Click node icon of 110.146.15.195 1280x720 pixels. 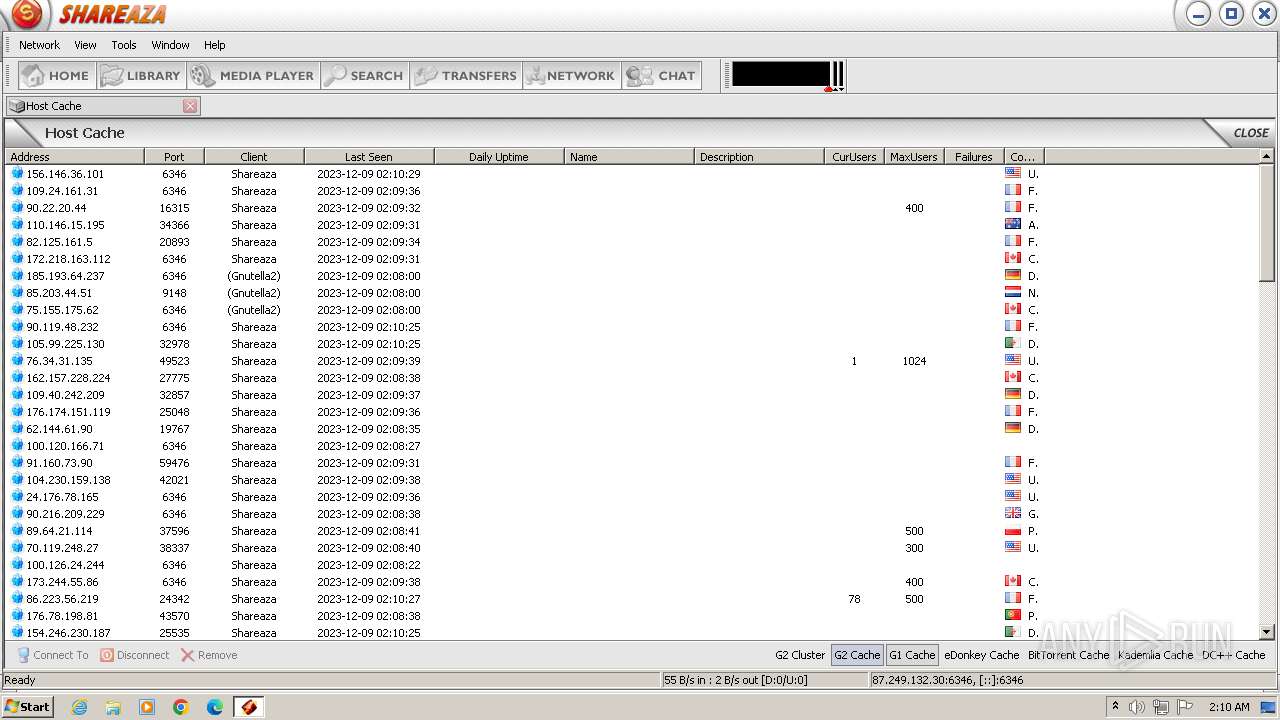coord(17,224)
